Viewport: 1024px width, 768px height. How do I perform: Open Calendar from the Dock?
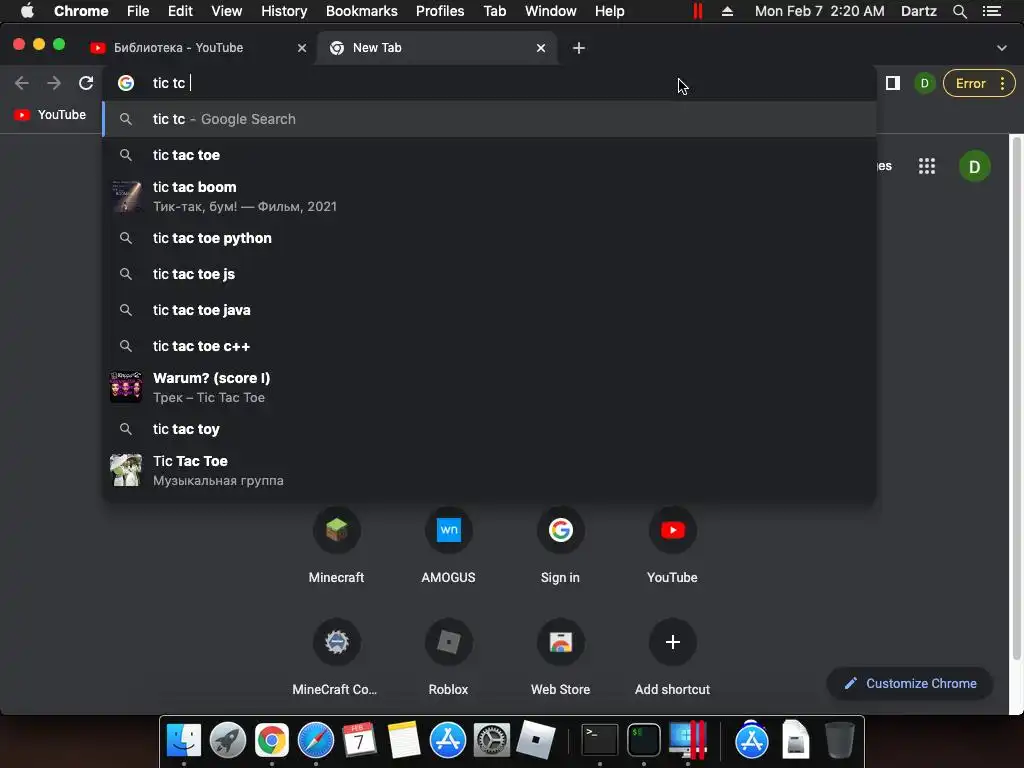coord(360,740)
